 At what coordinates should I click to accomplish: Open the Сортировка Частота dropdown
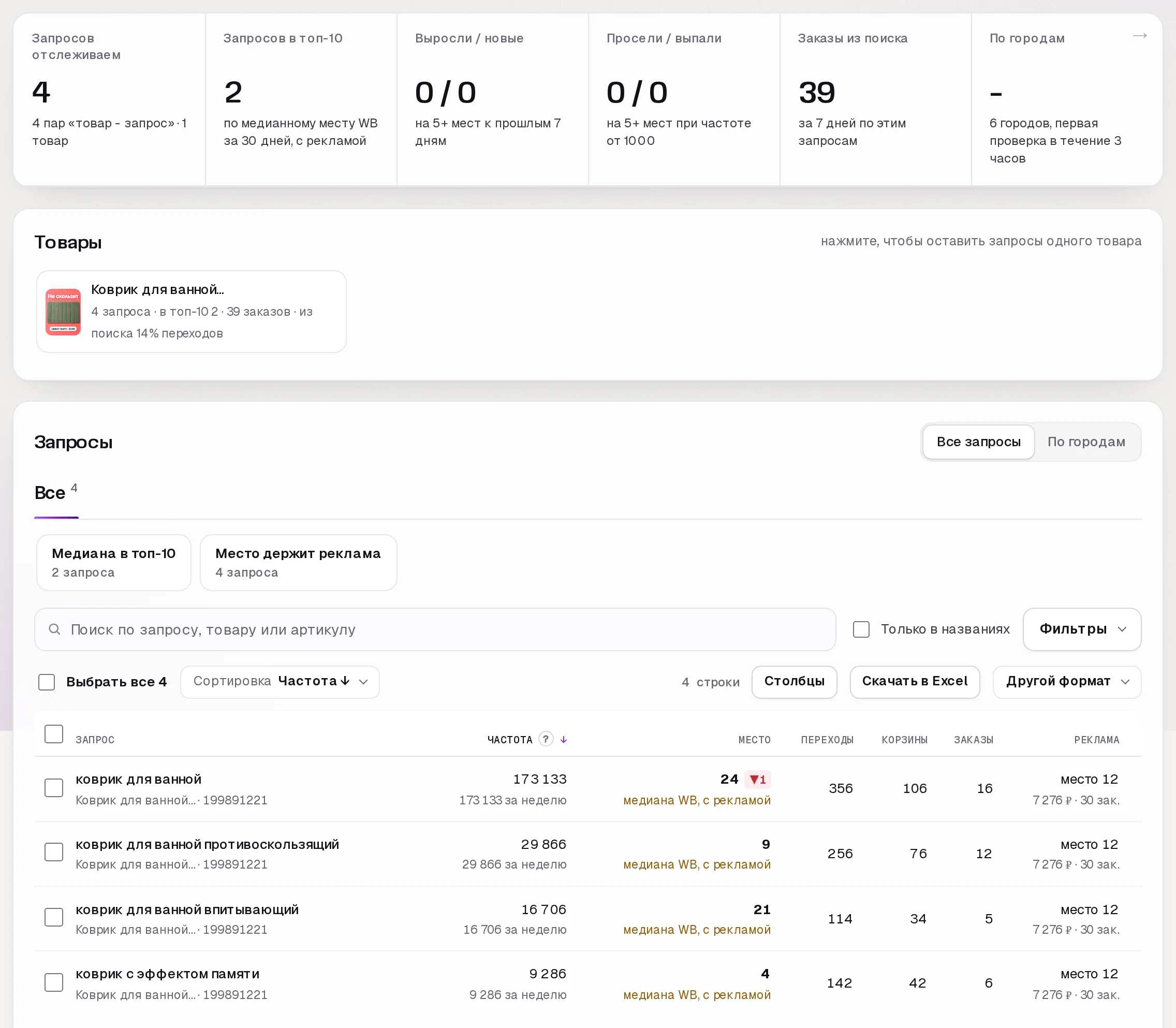tap(280, 682)
